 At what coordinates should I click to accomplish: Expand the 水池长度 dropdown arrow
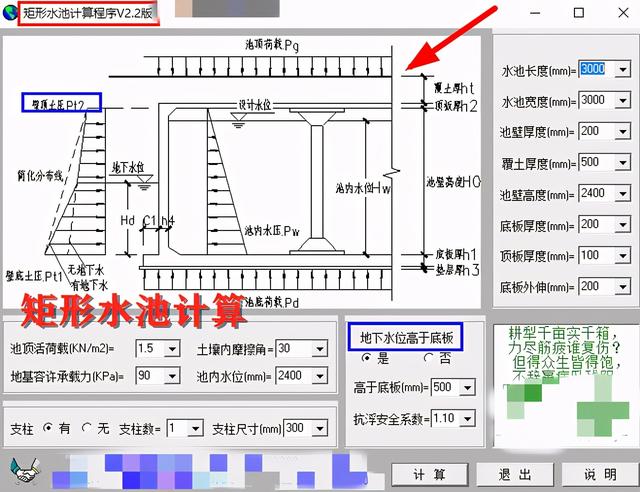[x=622, y=69]
